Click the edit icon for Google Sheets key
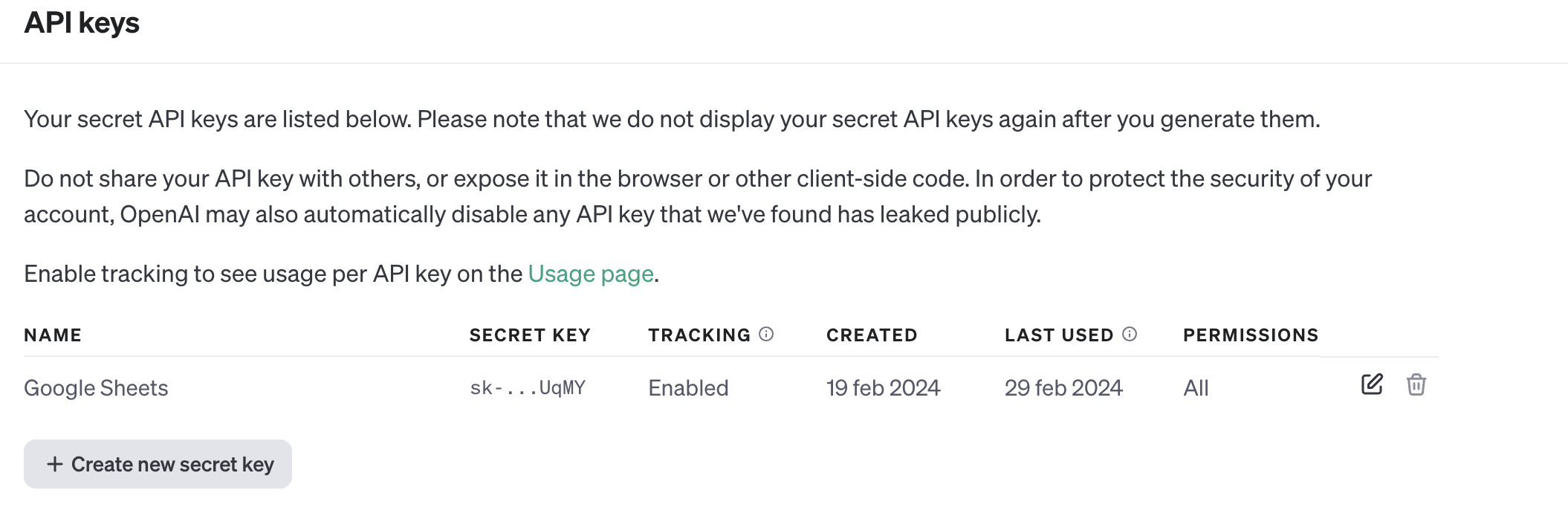The image size is (1568, 525). coord(1372,384)
